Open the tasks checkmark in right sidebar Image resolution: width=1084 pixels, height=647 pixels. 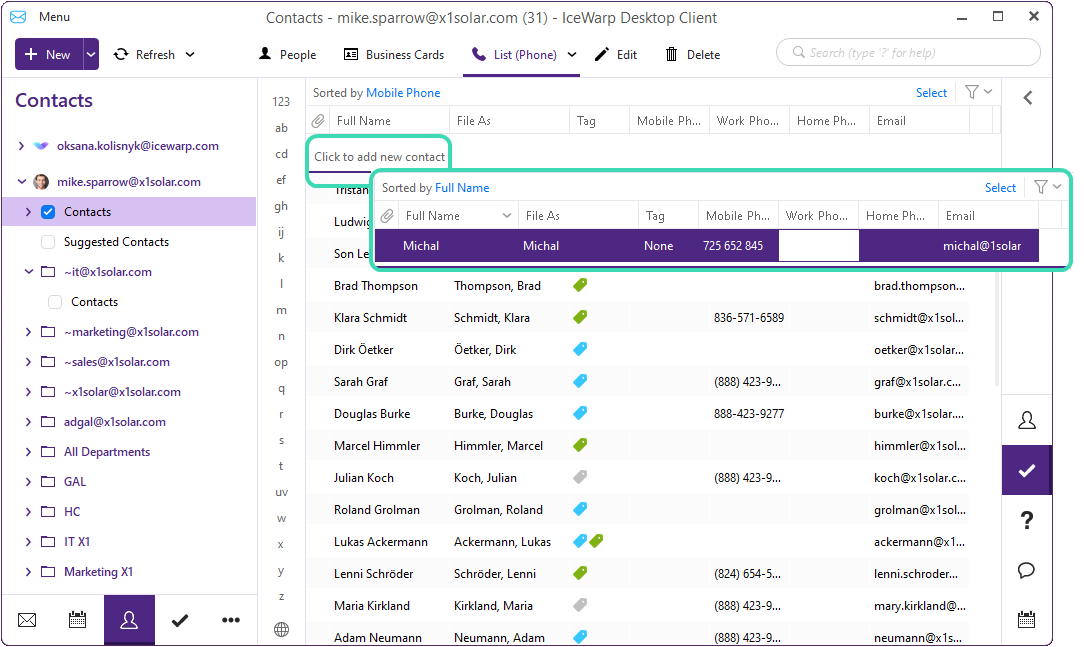(1027, 471)
